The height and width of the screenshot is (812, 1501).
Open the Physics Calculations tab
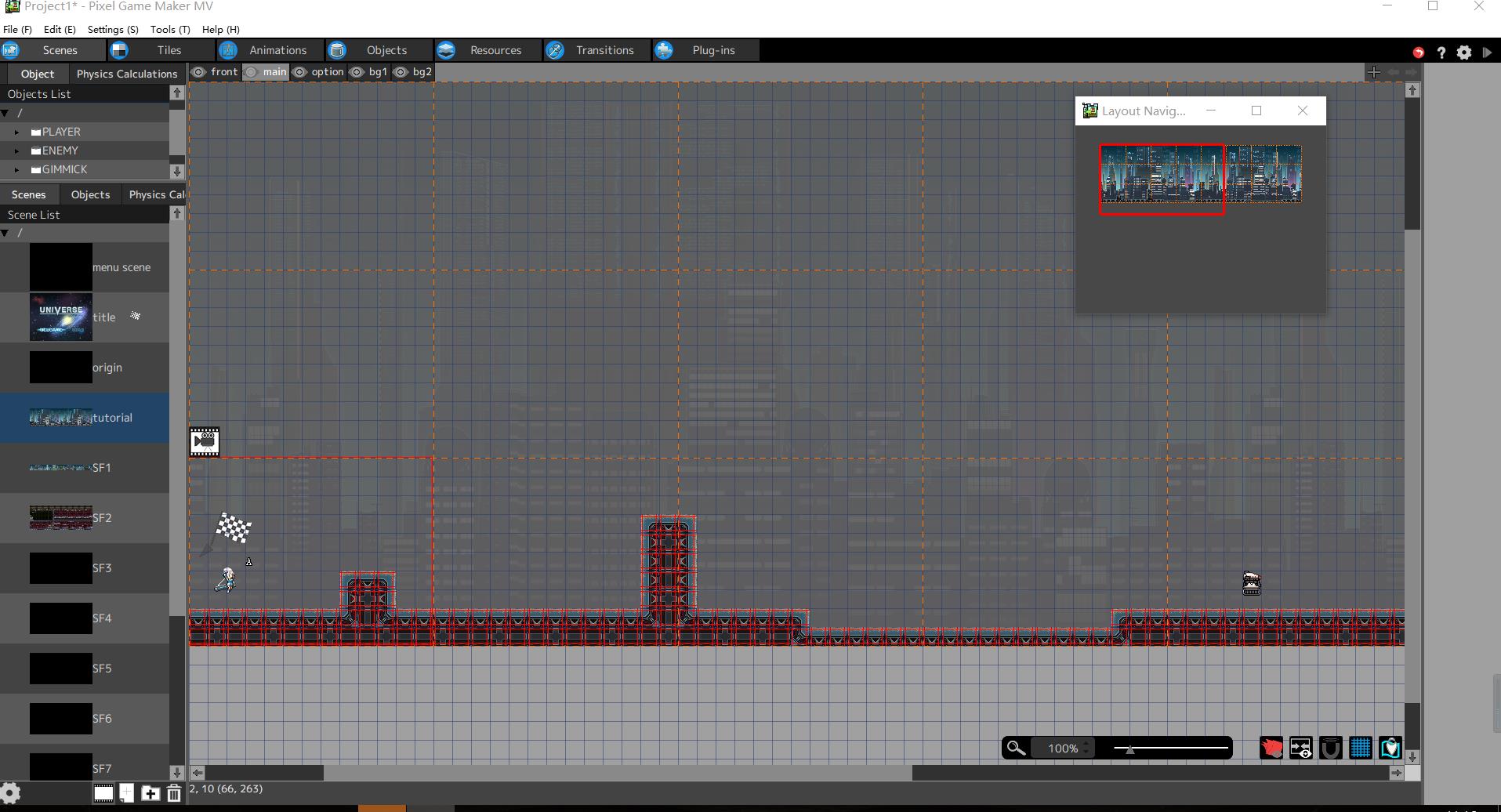[127, 74]
